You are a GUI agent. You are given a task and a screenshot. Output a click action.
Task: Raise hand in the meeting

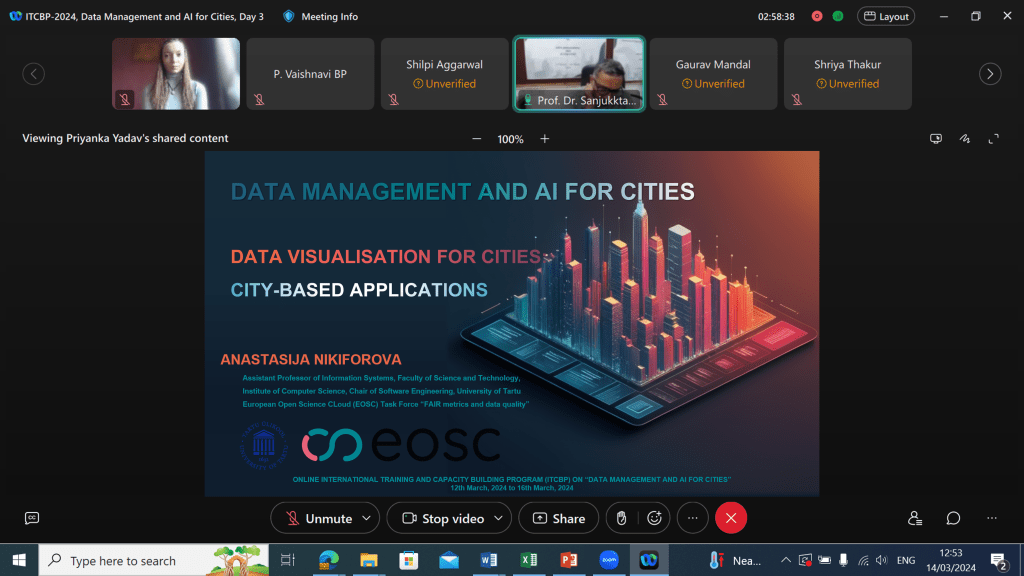pyautogui.click(x=621, y=518)
